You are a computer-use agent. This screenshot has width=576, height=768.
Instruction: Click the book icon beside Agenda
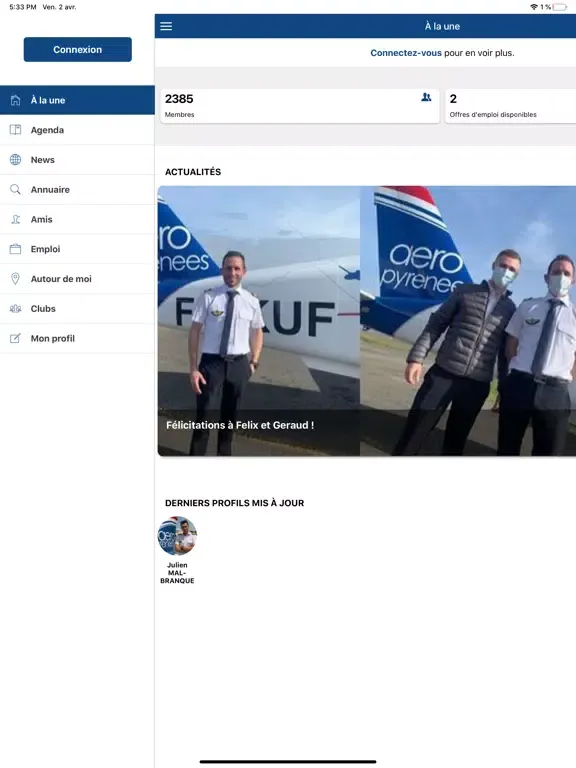[15, 130]
